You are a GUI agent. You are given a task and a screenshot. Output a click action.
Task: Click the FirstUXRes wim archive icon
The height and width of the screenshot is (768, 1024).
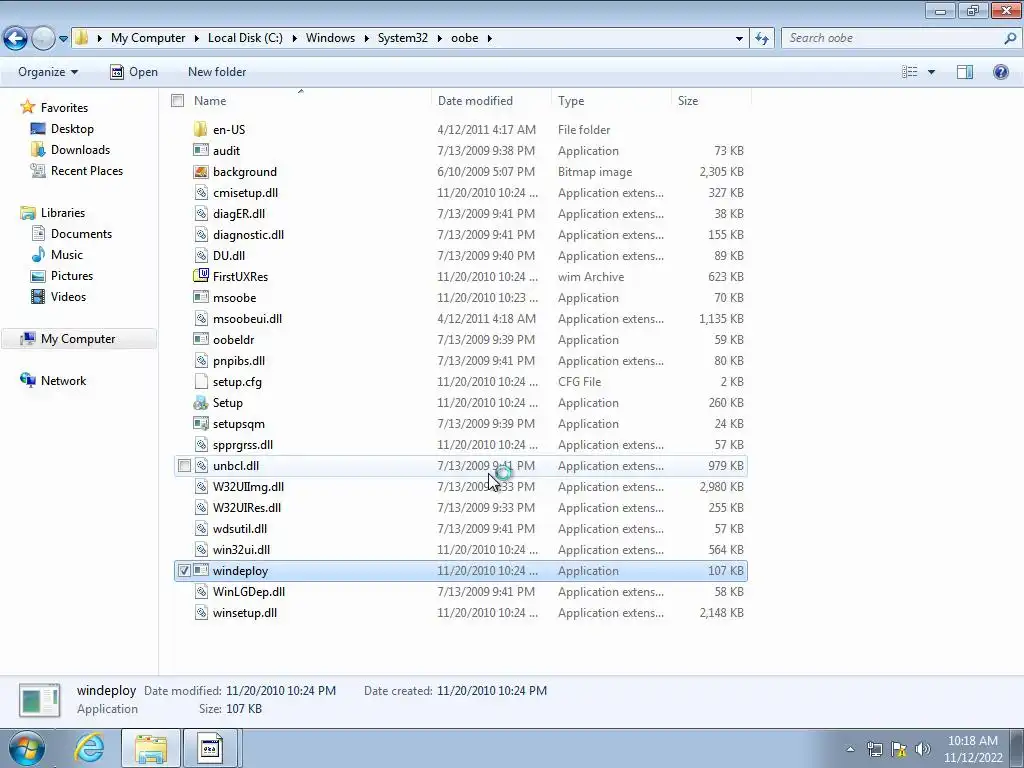coord(200,276)
